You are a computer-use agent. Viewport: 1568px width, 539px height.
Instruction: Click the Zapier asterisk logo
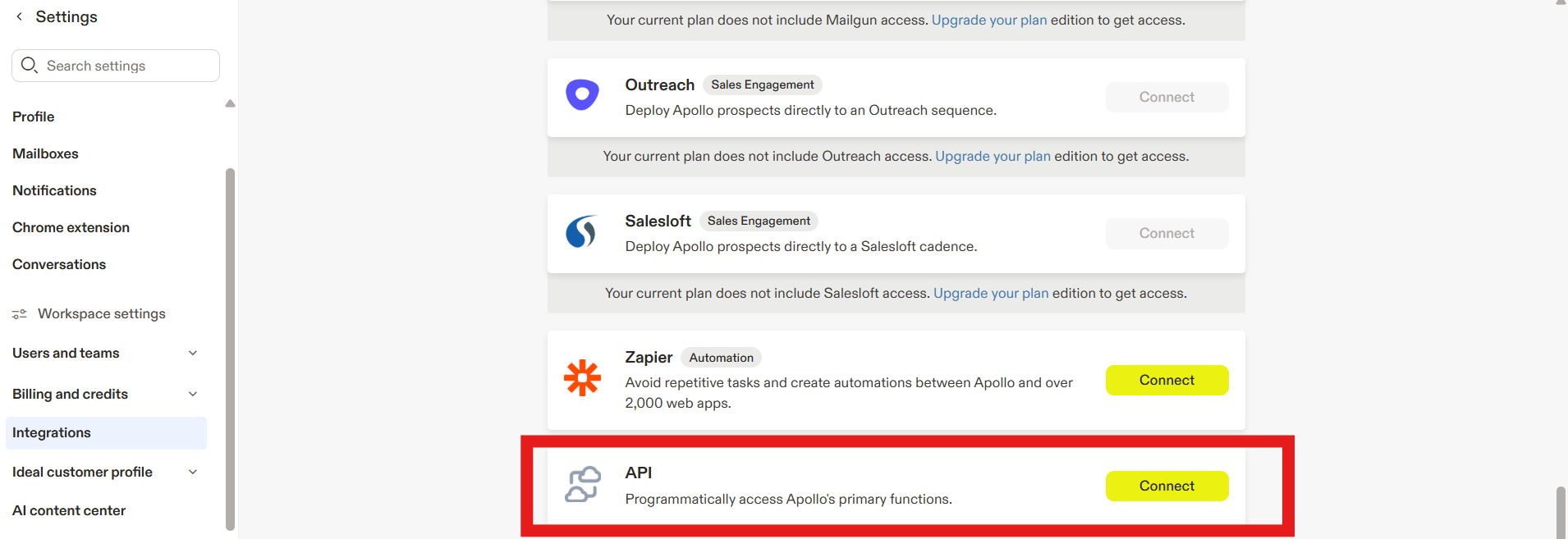click(x=582, y=378)
